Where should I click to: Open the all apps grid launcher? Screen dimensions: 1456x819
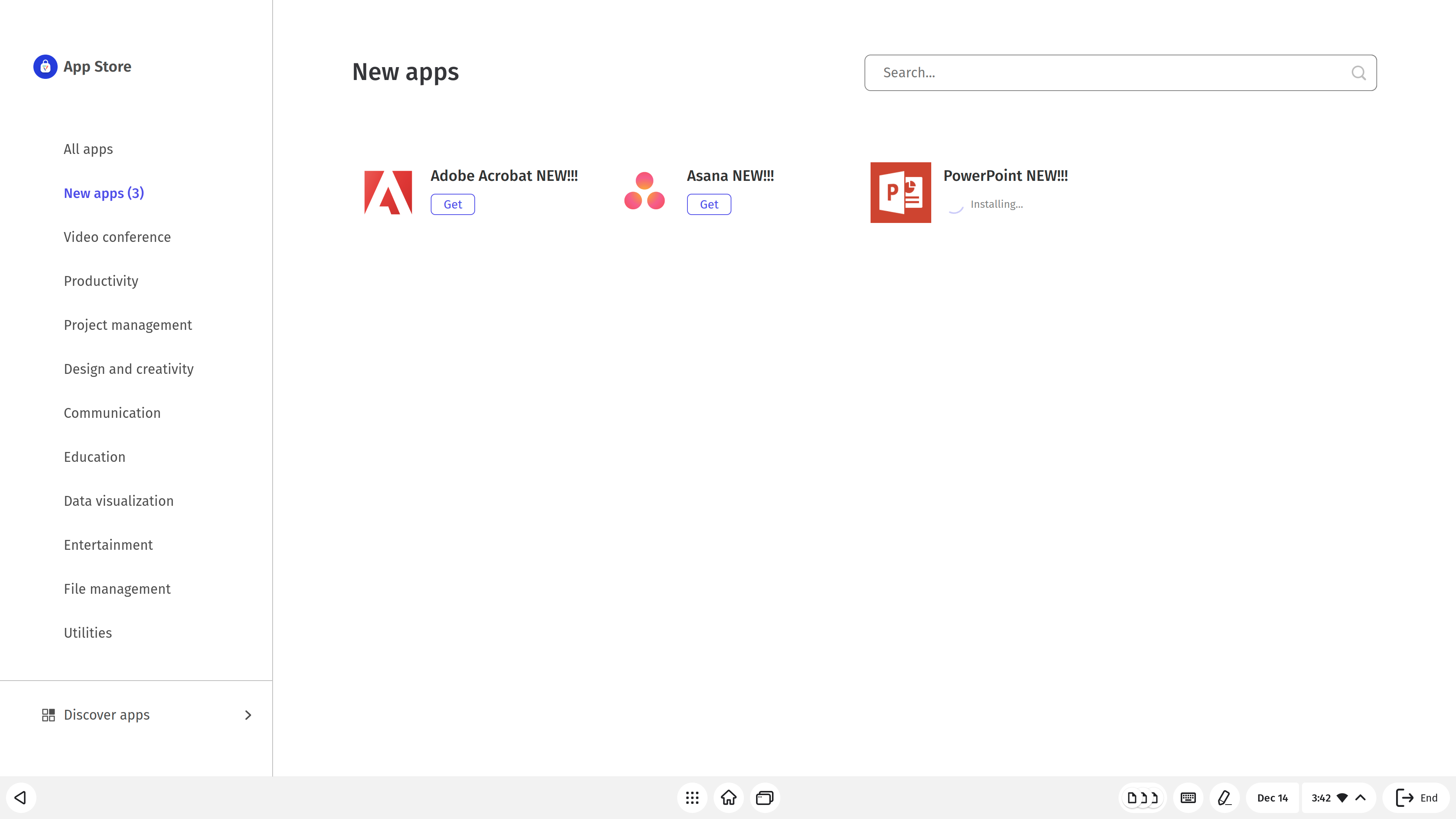[x=692, y=797]
